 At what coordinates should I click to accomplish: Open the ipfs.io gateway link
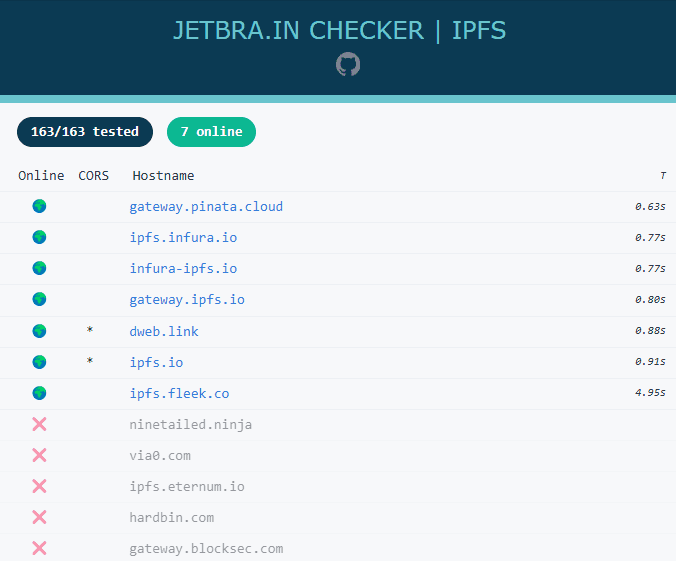pyautogui.click(x=156, y=362)
